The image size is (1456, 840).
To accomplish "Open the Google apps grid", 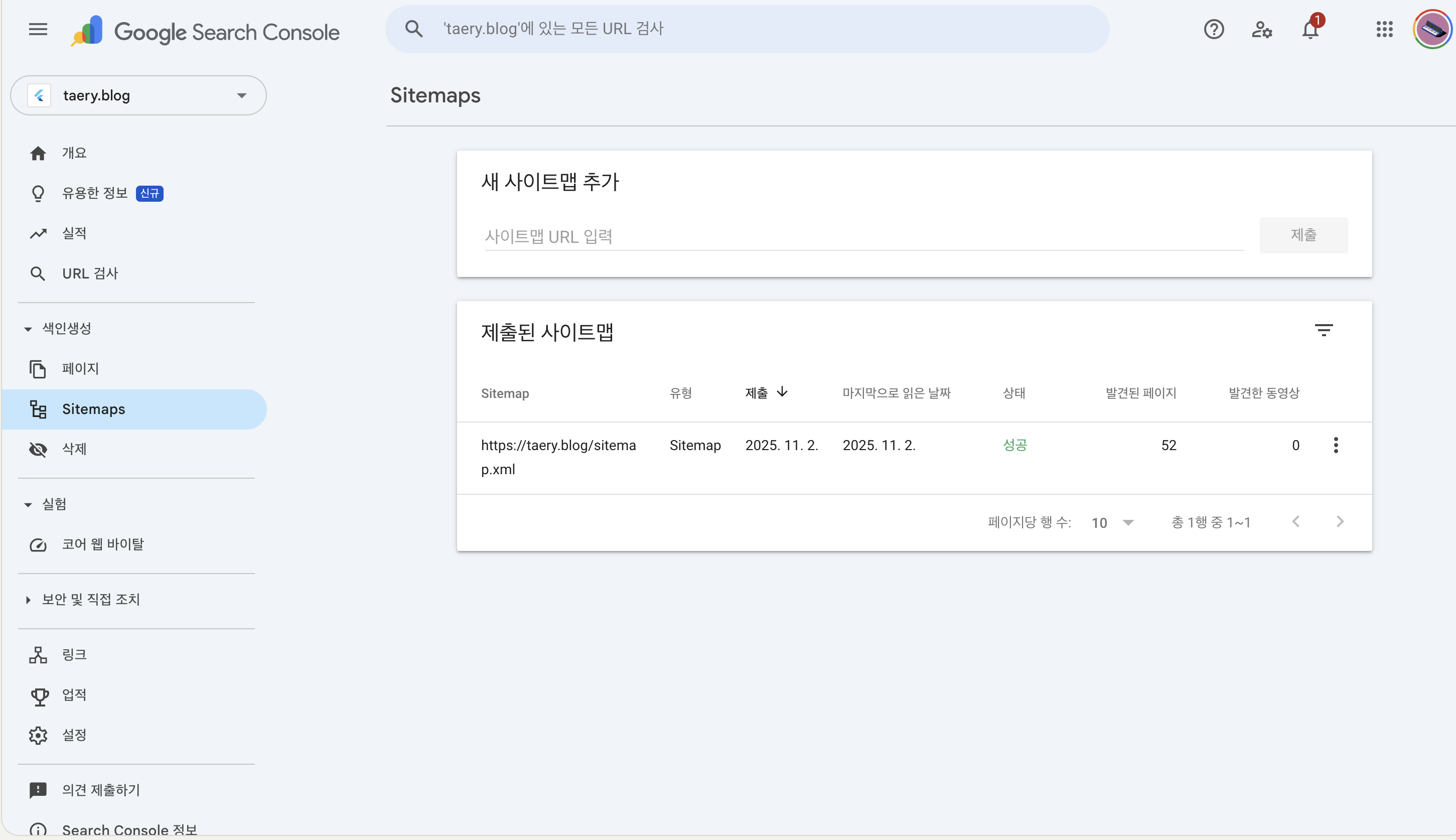I will (1384, 30).
